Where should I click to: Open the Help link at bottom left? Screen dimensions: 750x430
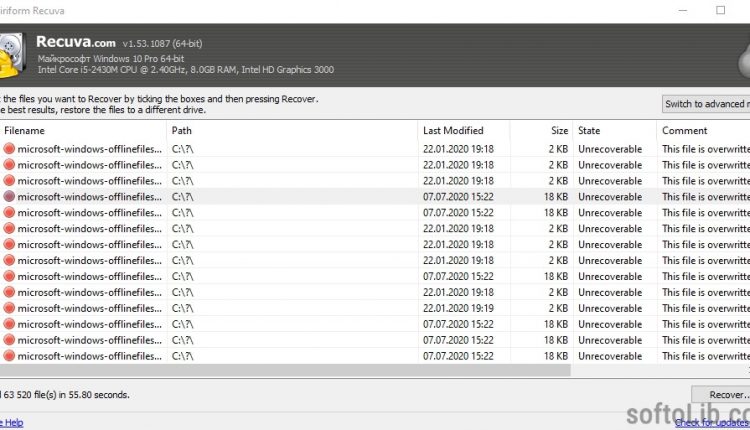(x=11, y=423)
